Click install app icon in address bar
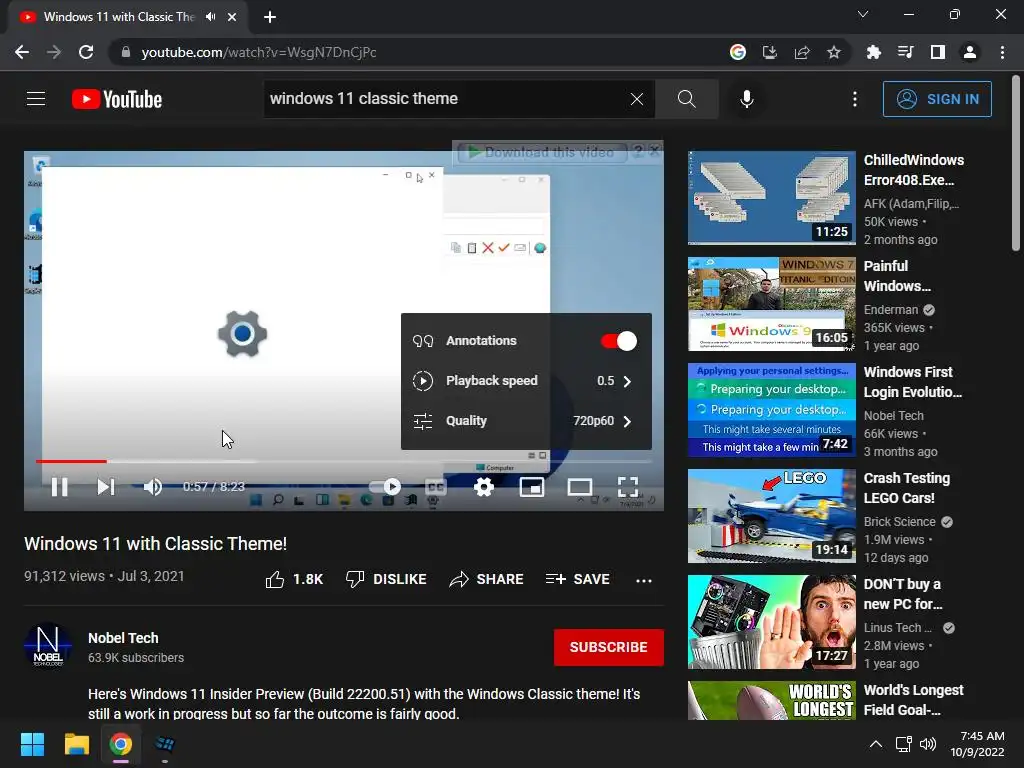This screenshot has height=768, width=1024. (x=769, y=52)
